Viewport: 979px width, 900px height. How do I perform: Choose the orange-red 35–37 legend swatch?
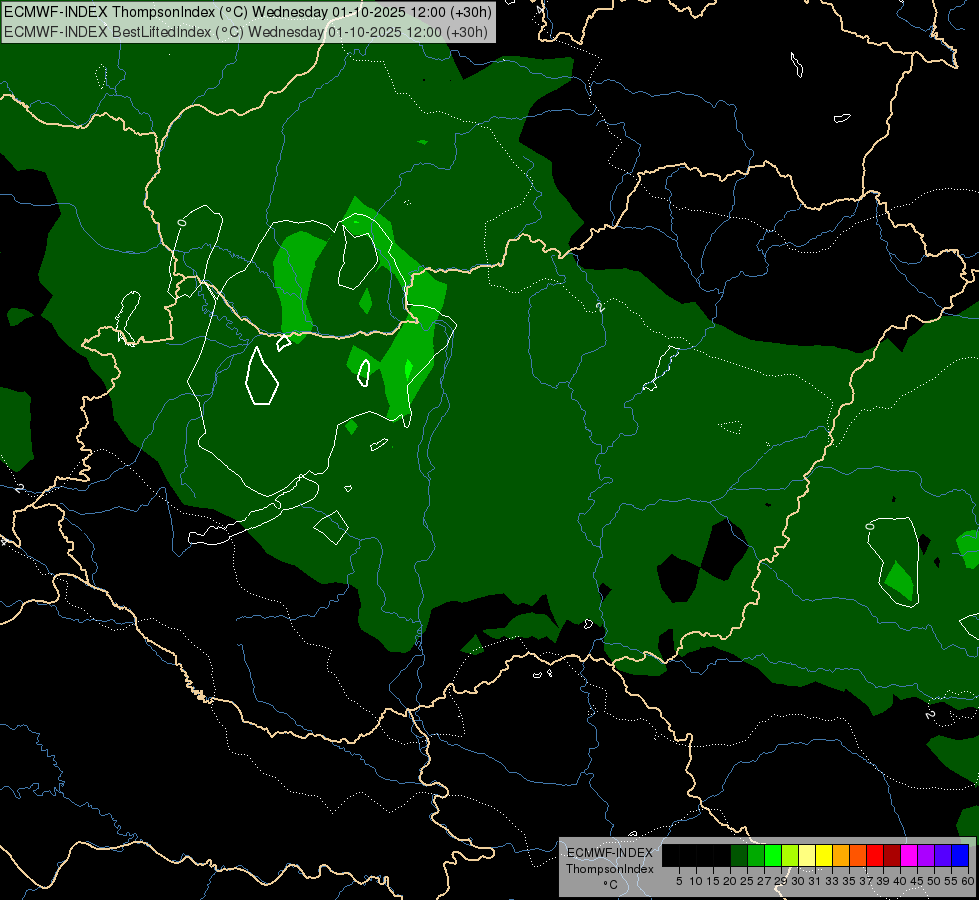point(858,855)
